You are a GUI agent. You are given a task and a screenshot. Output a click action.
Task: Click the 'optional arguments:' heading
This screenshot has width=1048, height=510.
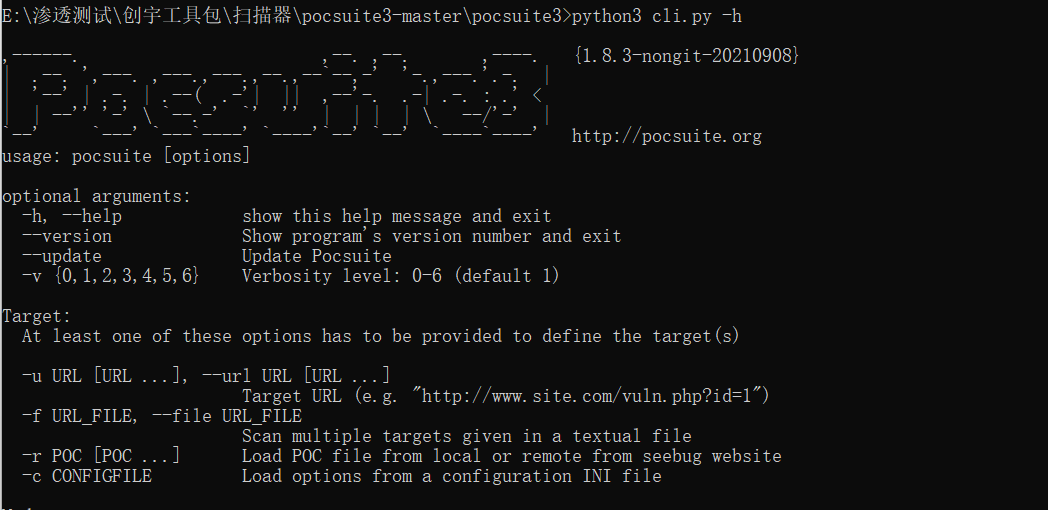[96, 197]
